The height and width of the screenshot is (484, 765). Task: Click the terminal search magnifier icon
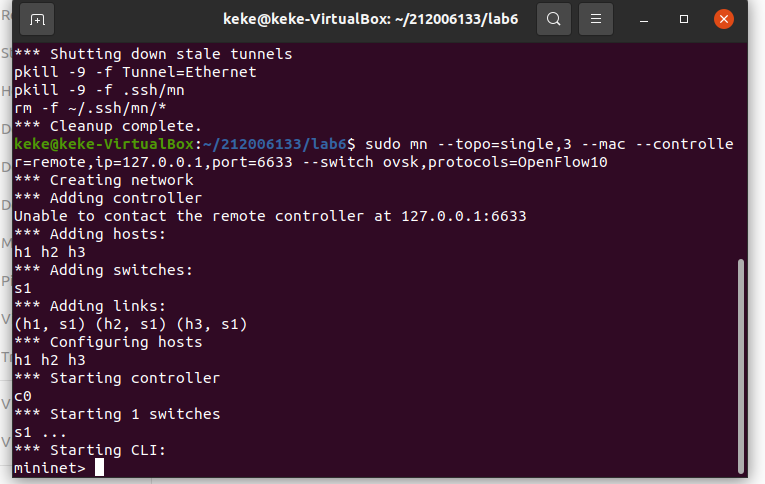[x=554, y=19]
